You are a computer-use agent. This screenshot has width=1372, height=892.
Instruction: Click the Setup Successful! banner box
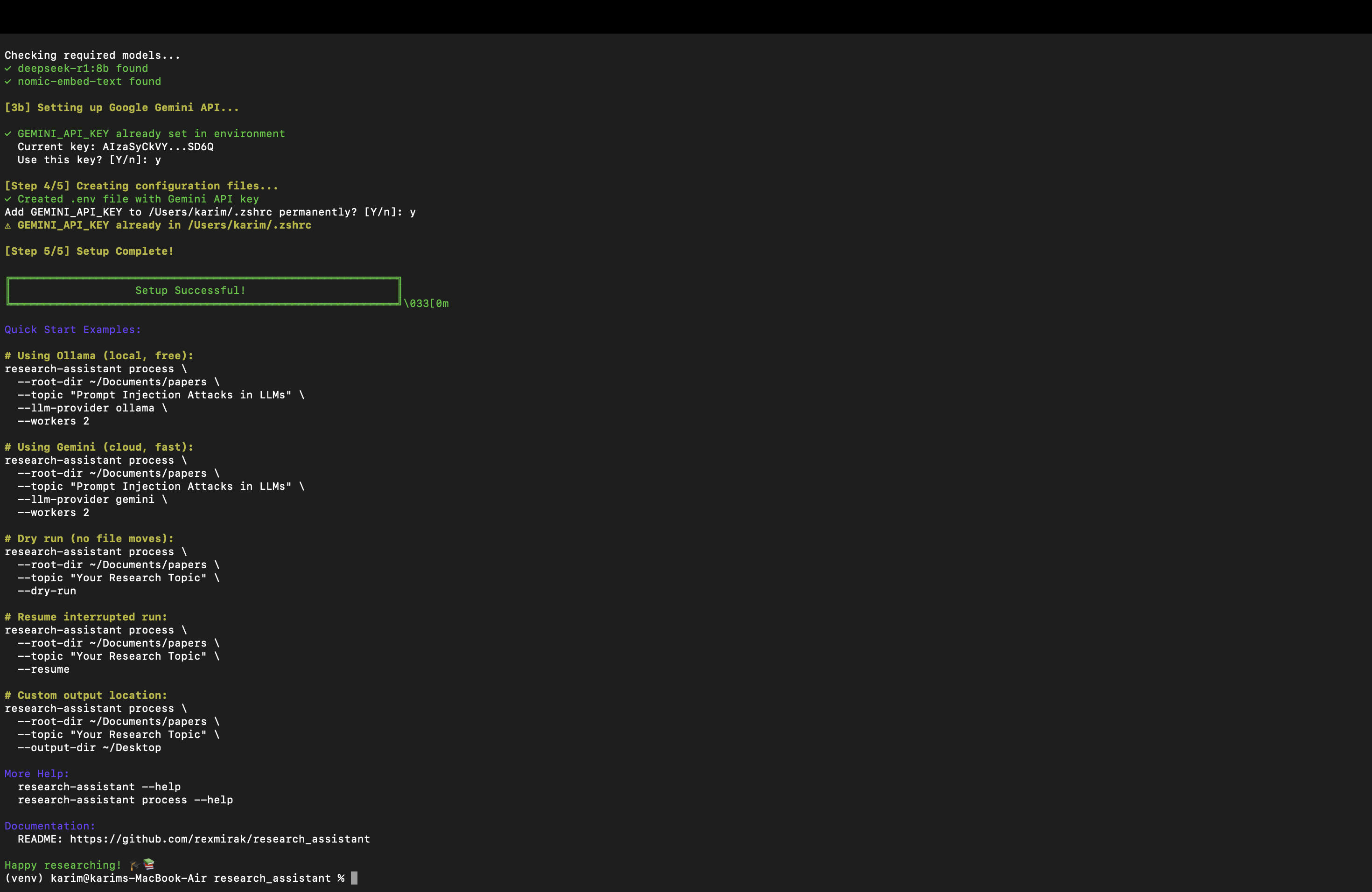click(x=203, y=291)
